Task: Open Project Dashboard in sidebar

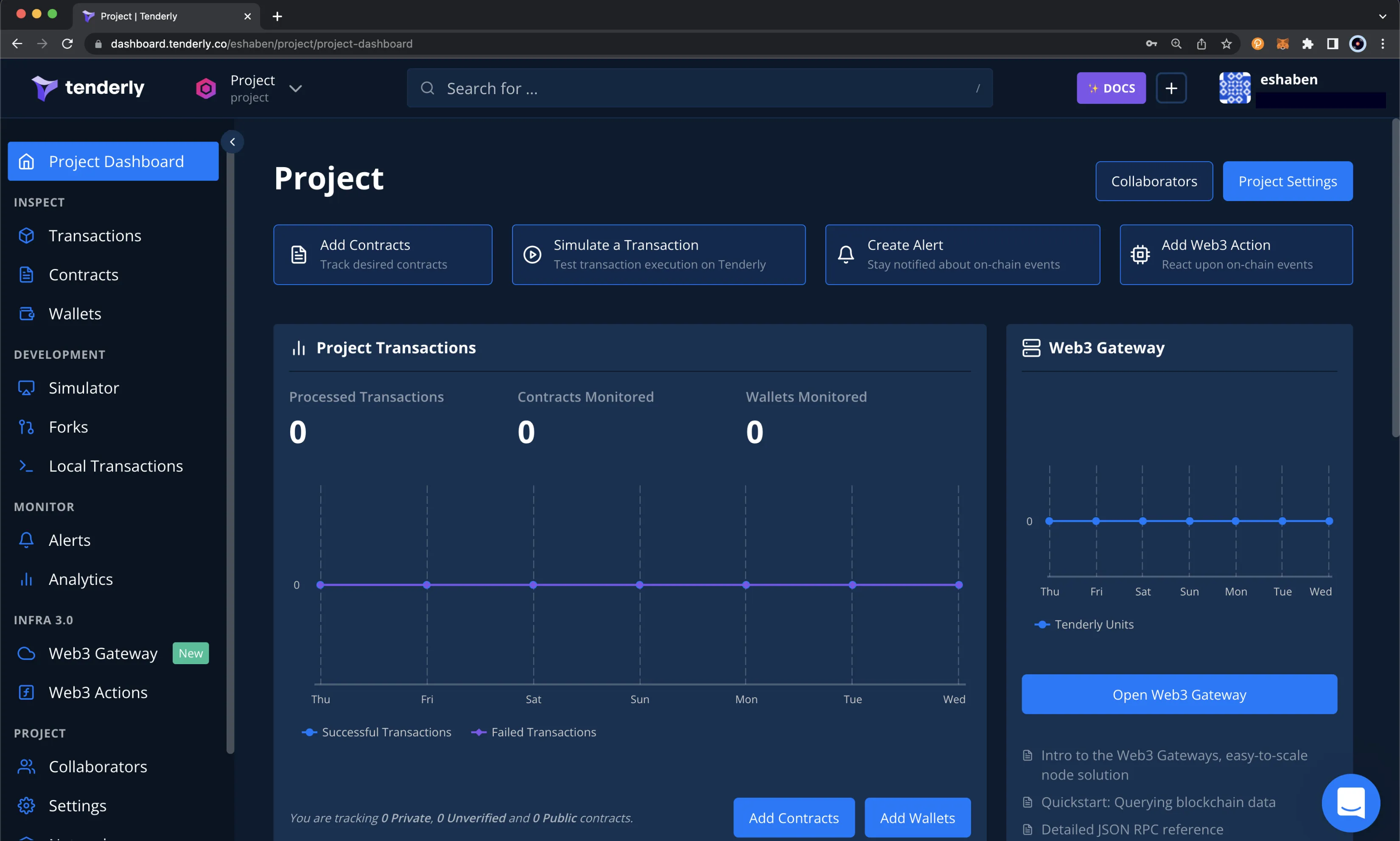Action: coord(113,162)
